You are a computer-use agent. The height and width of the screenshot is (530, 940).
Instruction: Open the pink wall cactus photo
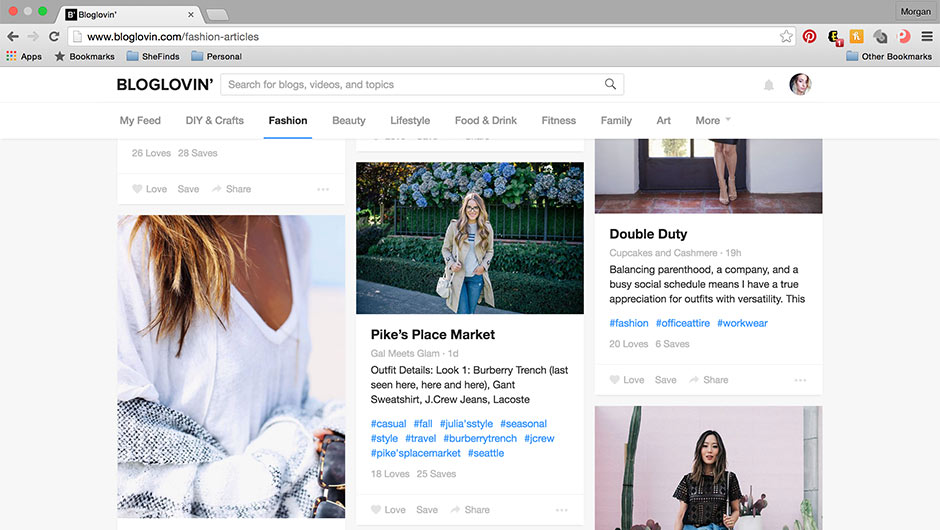pos(709,468)
